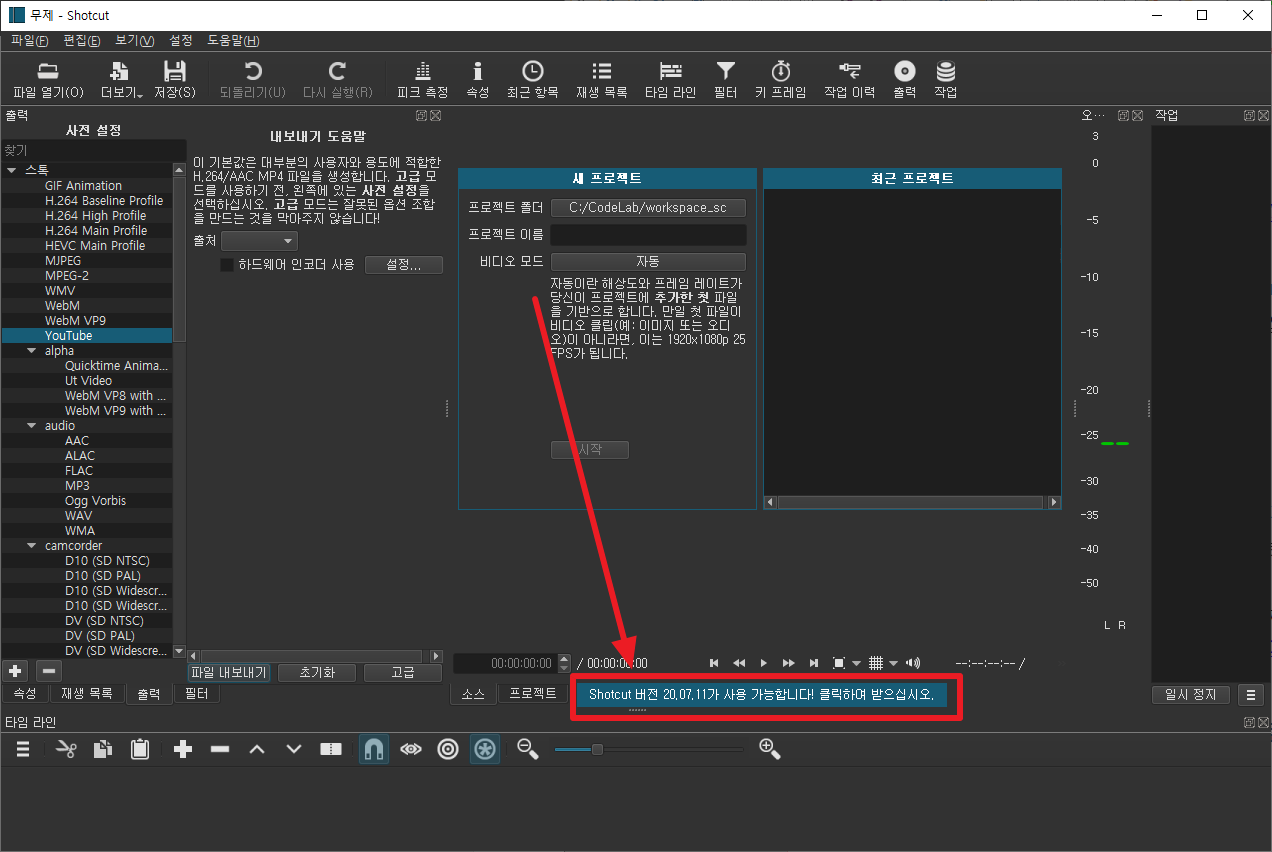Select the YouTube preset
The width and height of the screenshot is (1272, 852).
click(86, 336)
